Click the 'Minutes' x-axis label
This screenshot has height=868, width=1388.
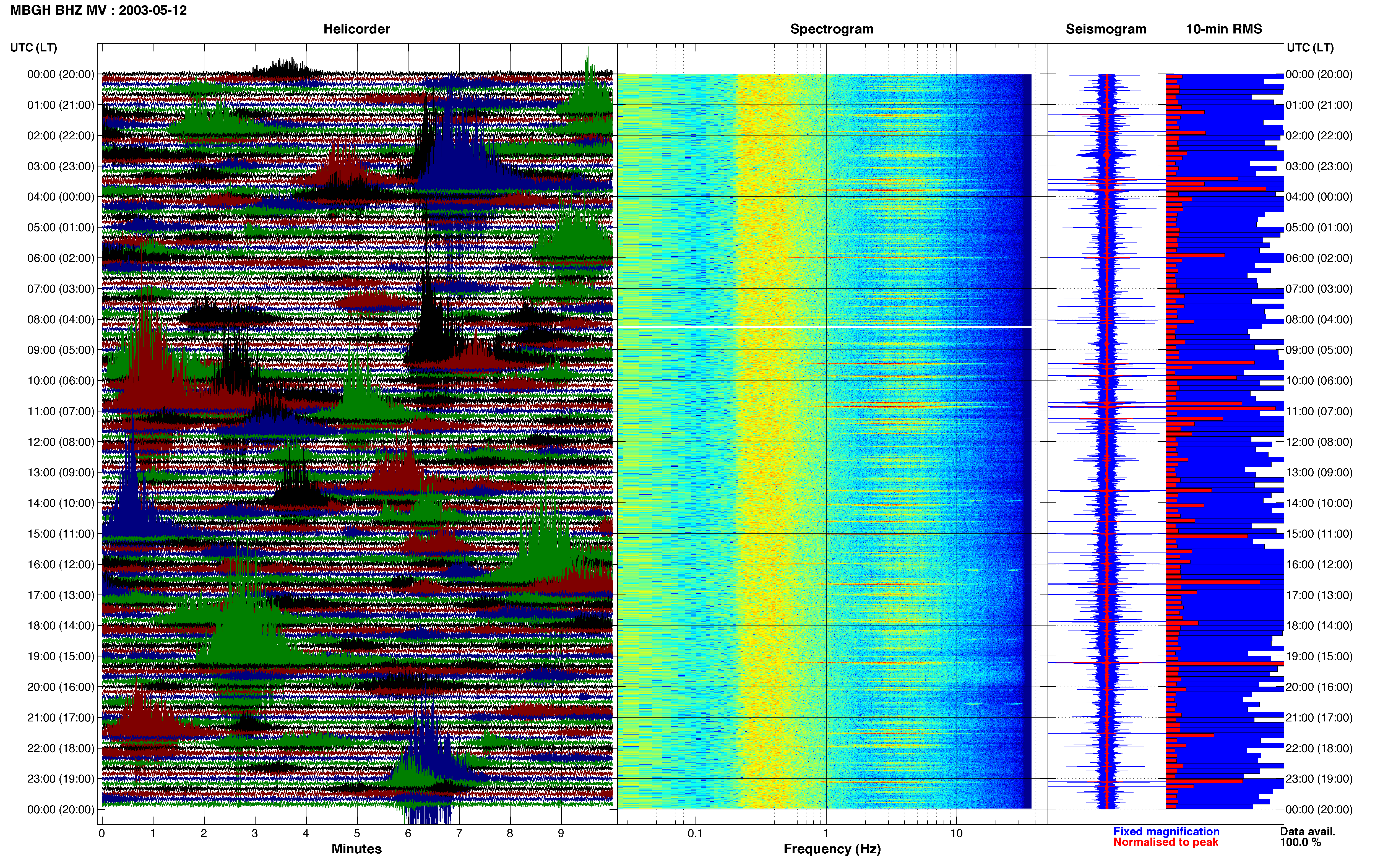tap(356, 849)
